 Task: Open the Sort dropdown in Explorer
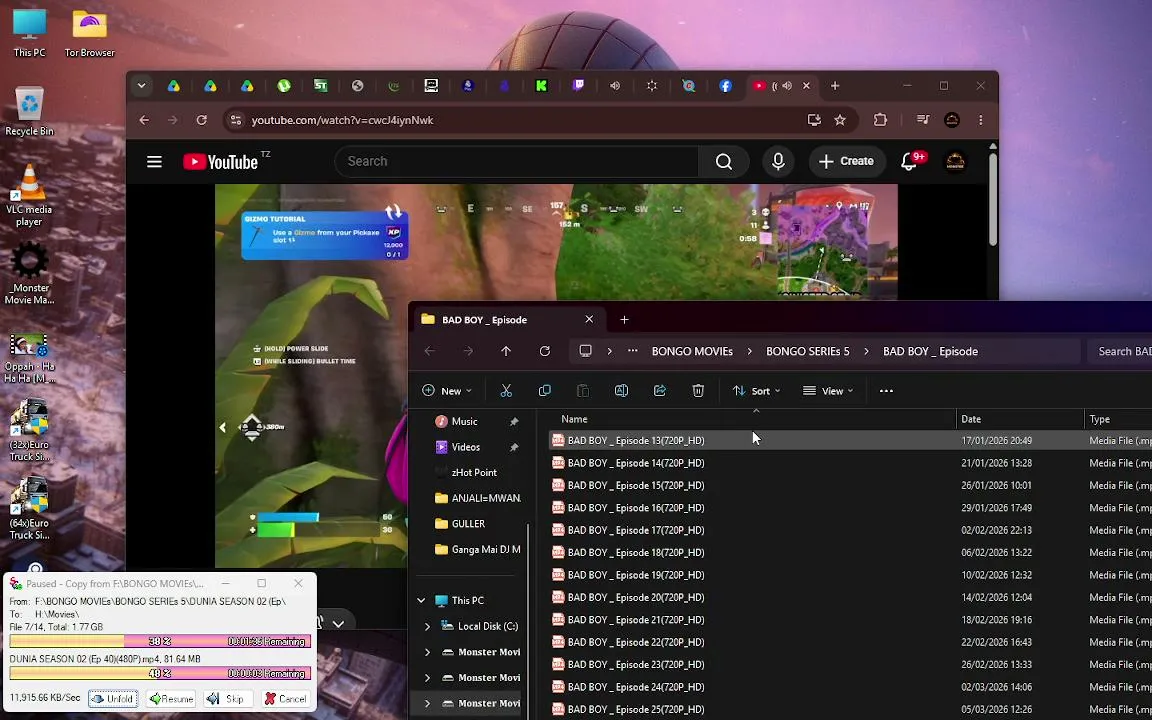[757, 391]
